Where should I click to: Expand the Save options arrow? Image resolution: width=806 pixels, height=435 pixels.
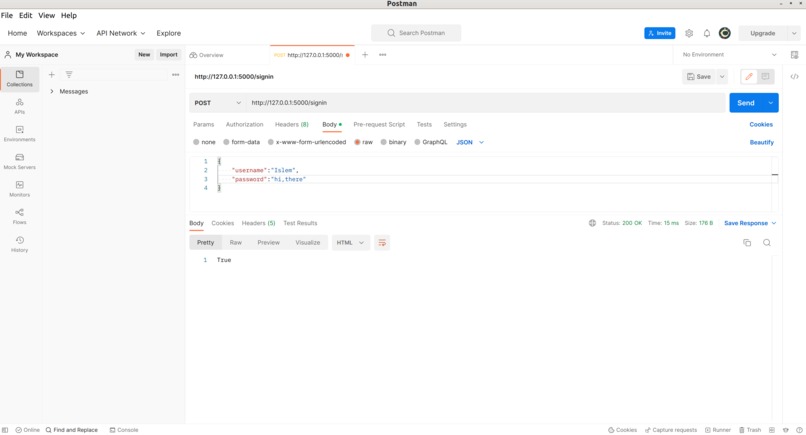(x=722, y=77)
